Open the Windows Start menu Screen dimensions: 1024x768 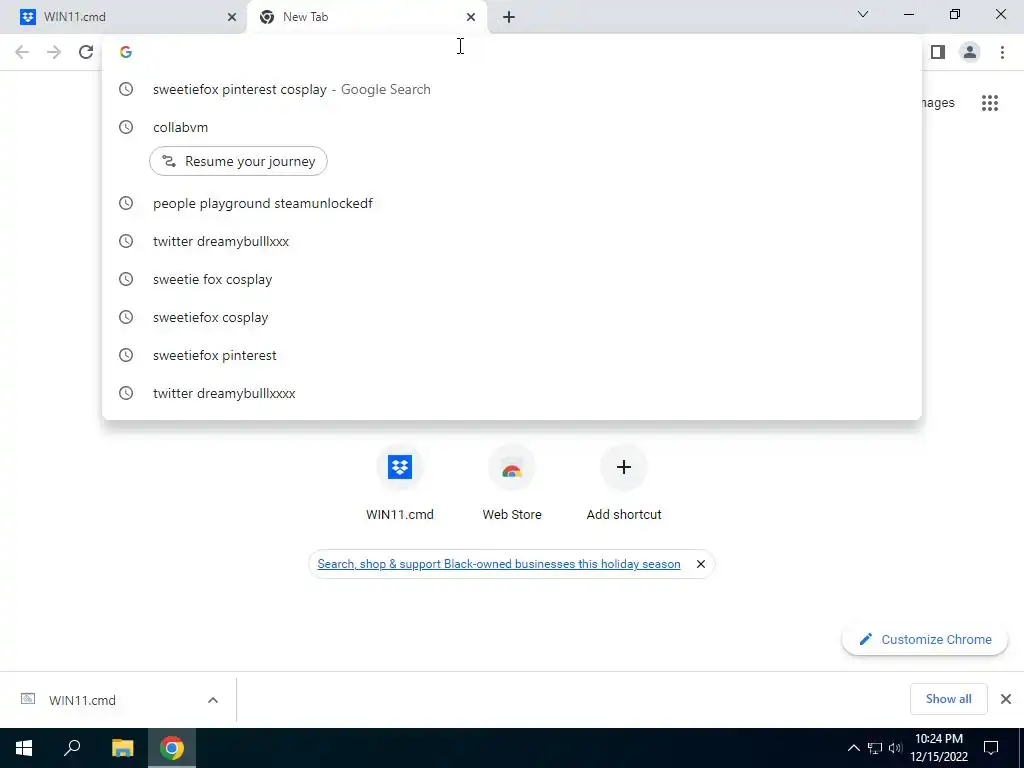[24, 748]
